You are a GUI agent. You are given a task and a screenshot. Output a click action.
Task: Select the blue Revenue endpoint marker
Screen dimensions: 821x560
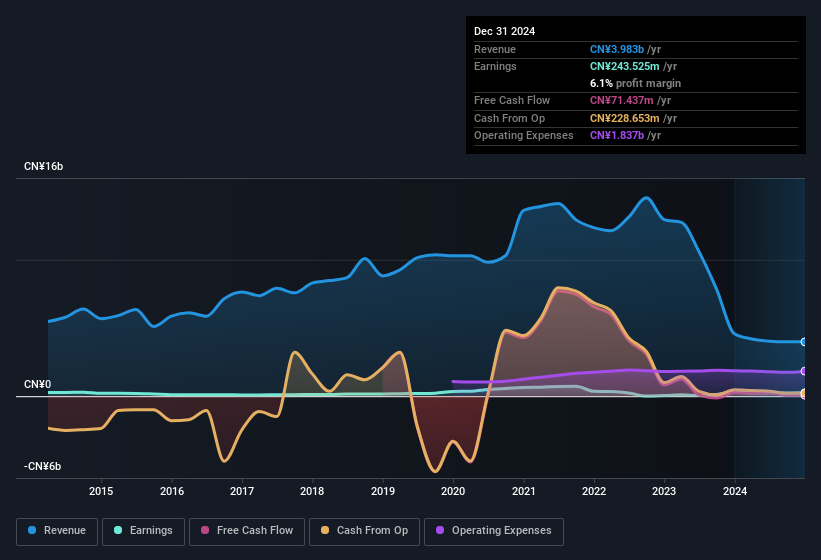pyautogui.click(x=804, y=342)
